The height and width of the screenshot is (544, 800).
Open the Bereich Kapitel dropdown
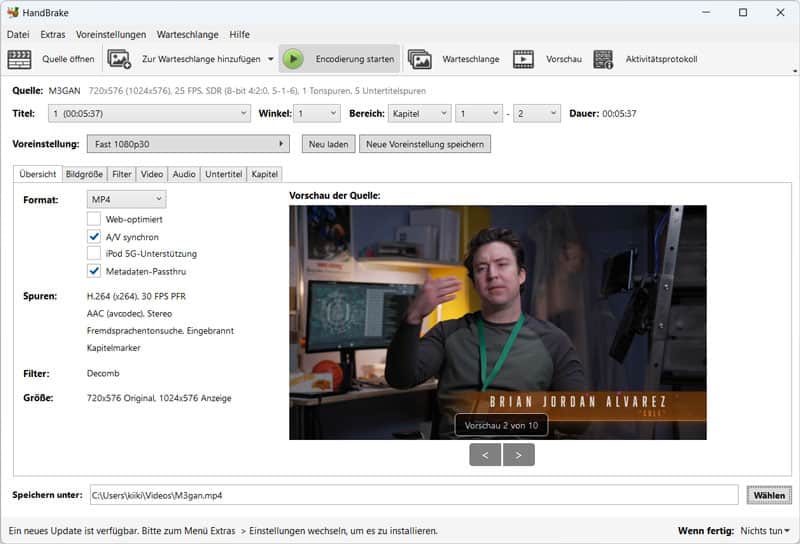(x=418, y=114)
